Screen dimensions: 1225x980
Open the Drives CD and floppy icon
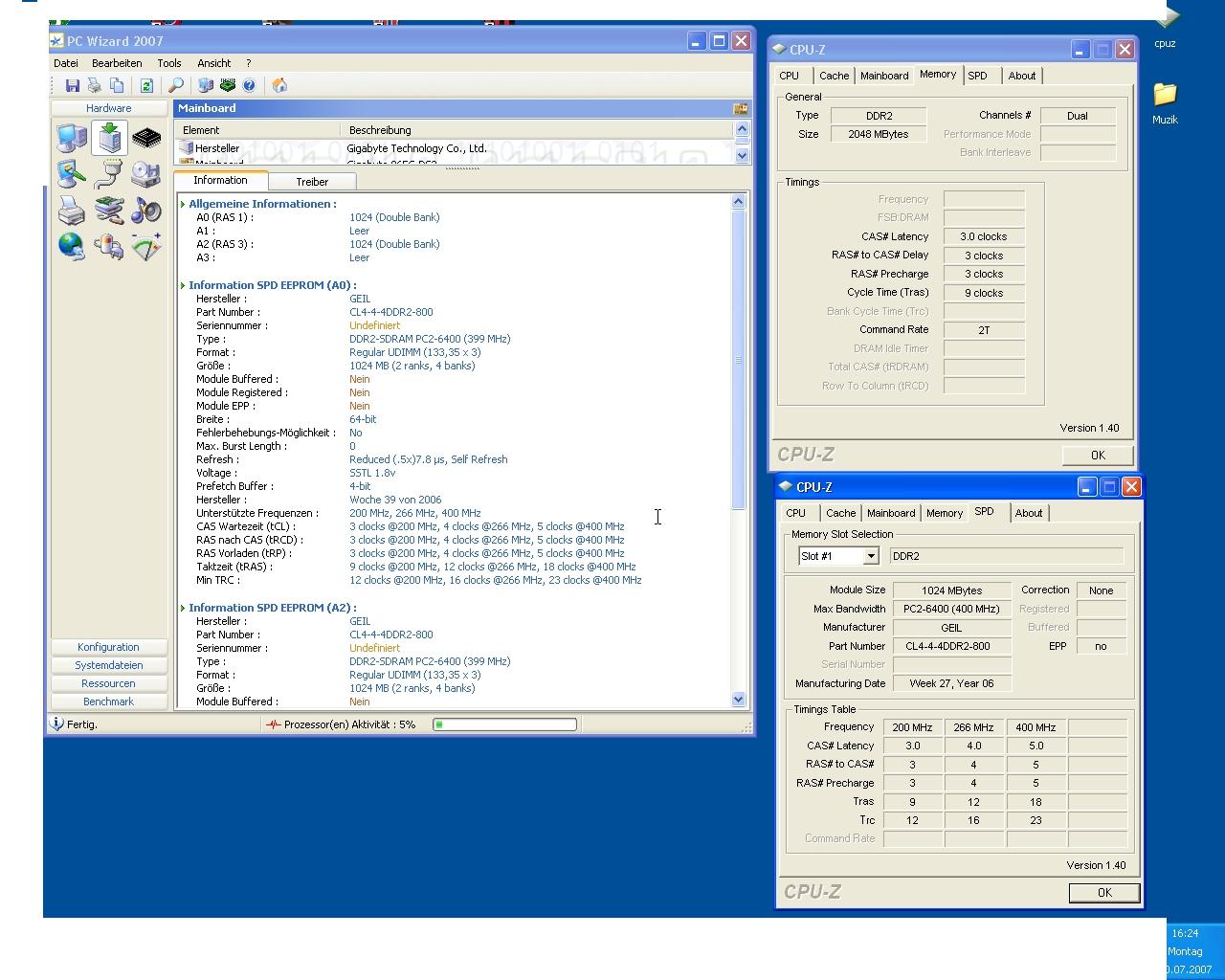(146, 174)
